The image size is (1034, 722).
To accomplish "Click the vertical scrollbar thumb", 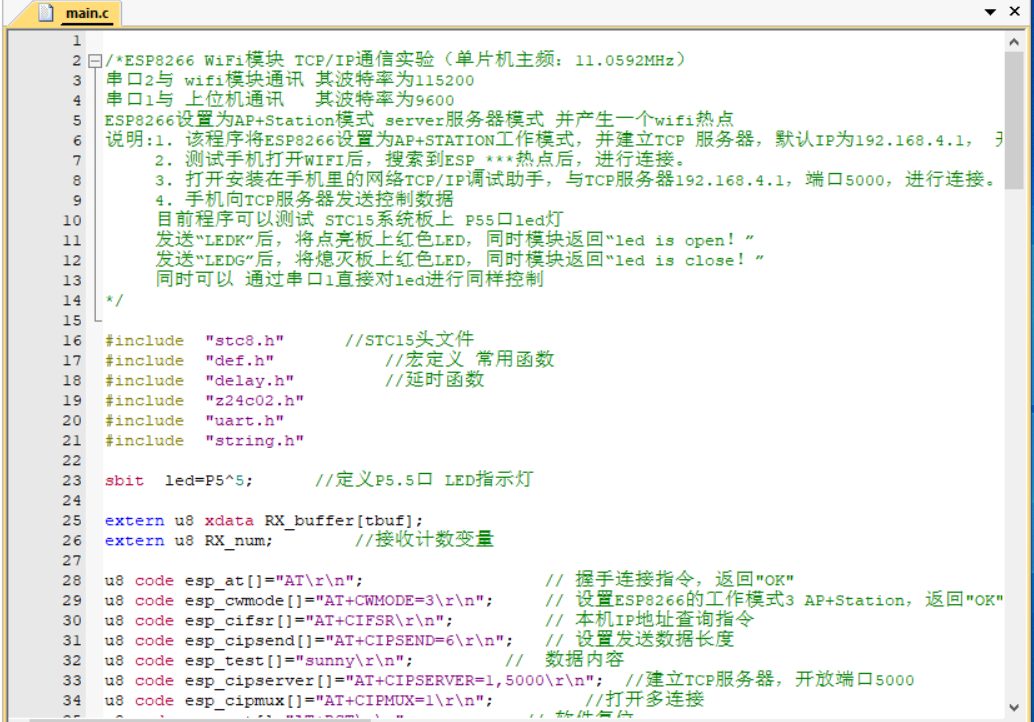I will pos(1014,121).
